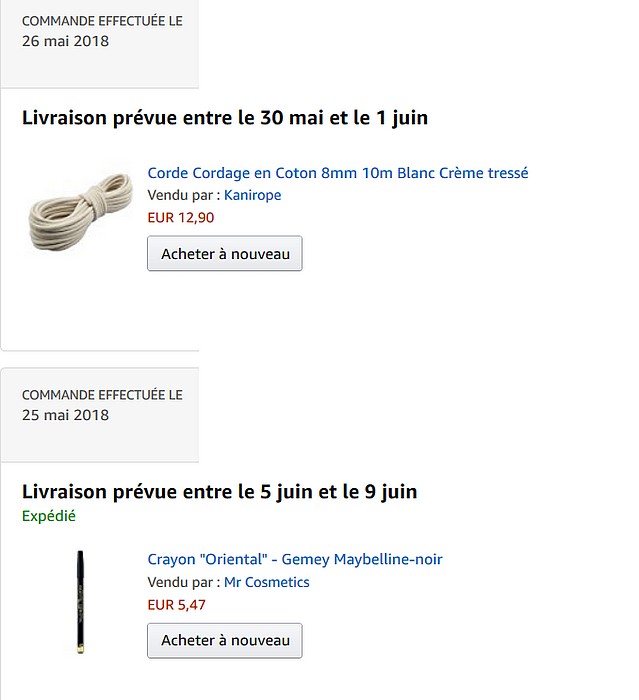Open the Crayon "Oriental" Gemey Maybelline link
Viewport: 639px width, 700px height.
(x=295, y=559)
